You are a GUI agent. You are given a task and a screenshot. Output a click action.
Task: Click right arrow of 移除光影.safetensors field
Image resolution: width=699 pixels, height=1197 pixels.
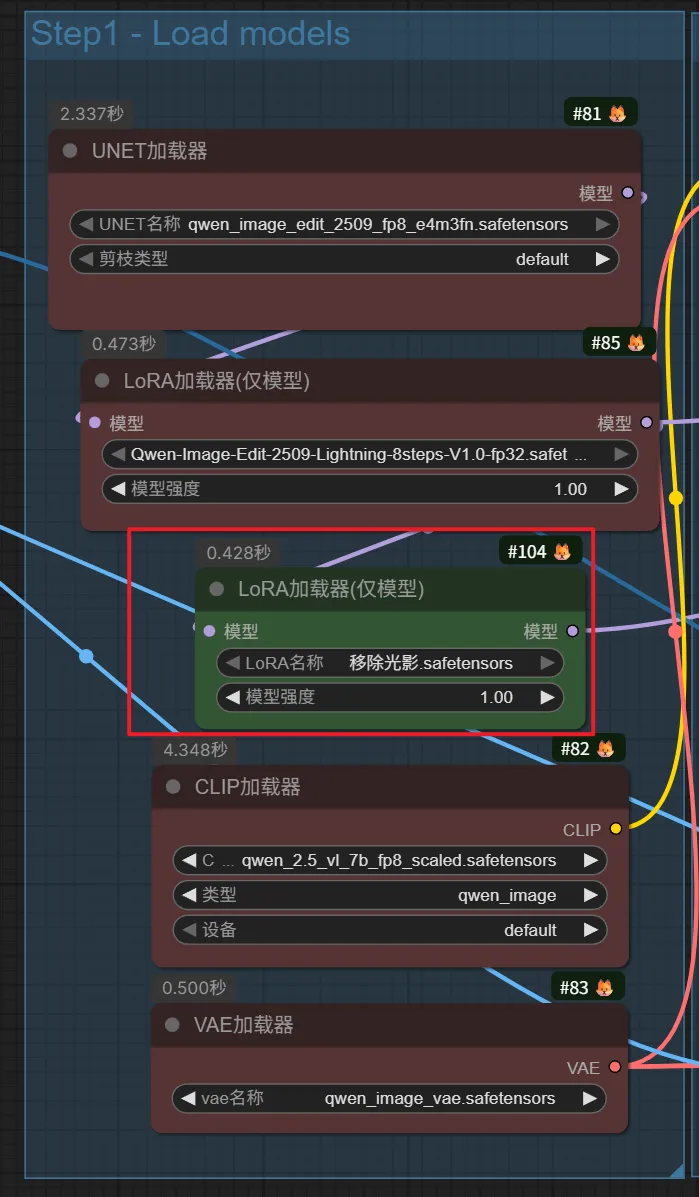point(547,663)
